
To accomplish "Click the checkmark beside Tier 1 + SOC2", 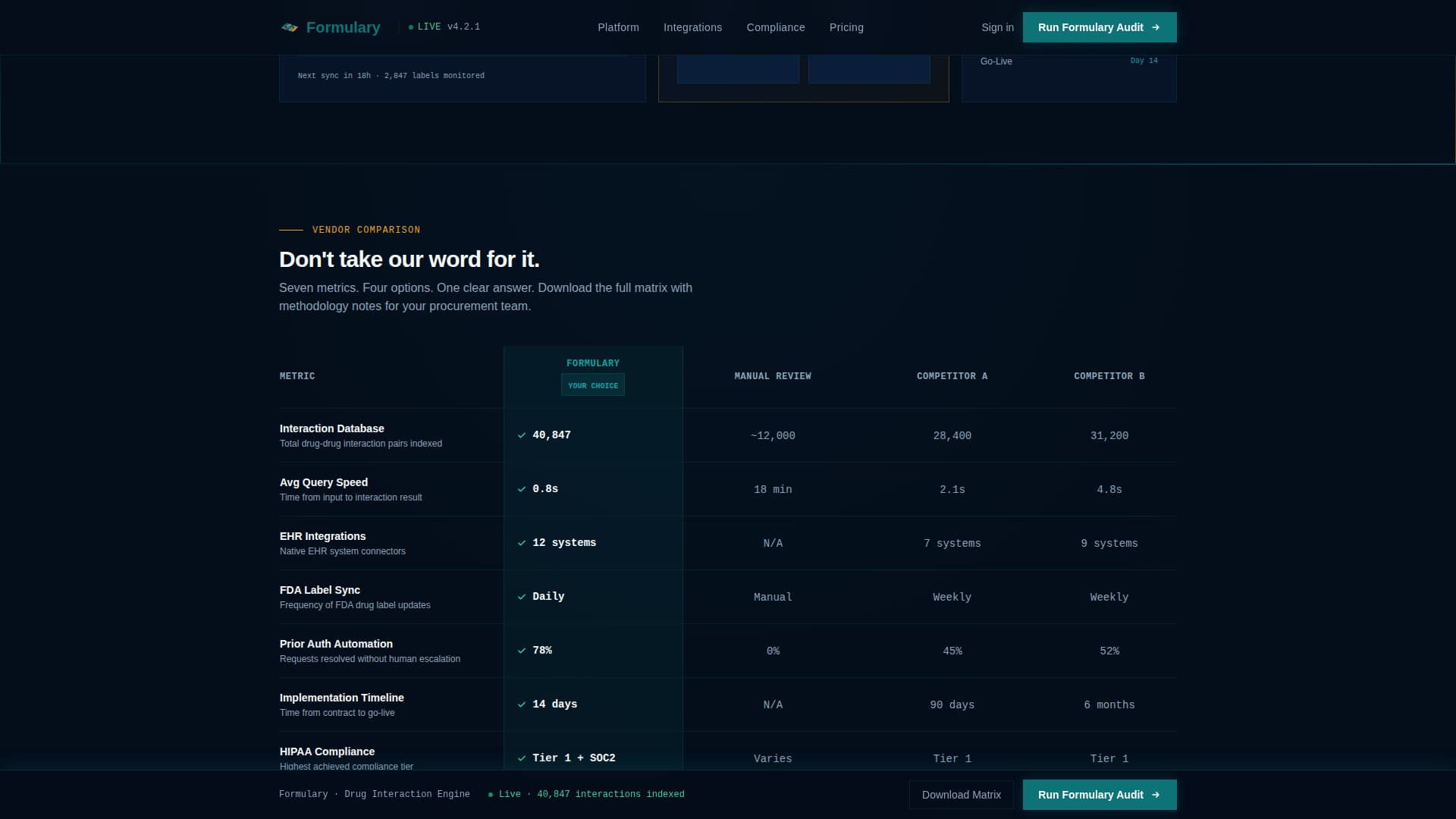I will click(522, 758).
